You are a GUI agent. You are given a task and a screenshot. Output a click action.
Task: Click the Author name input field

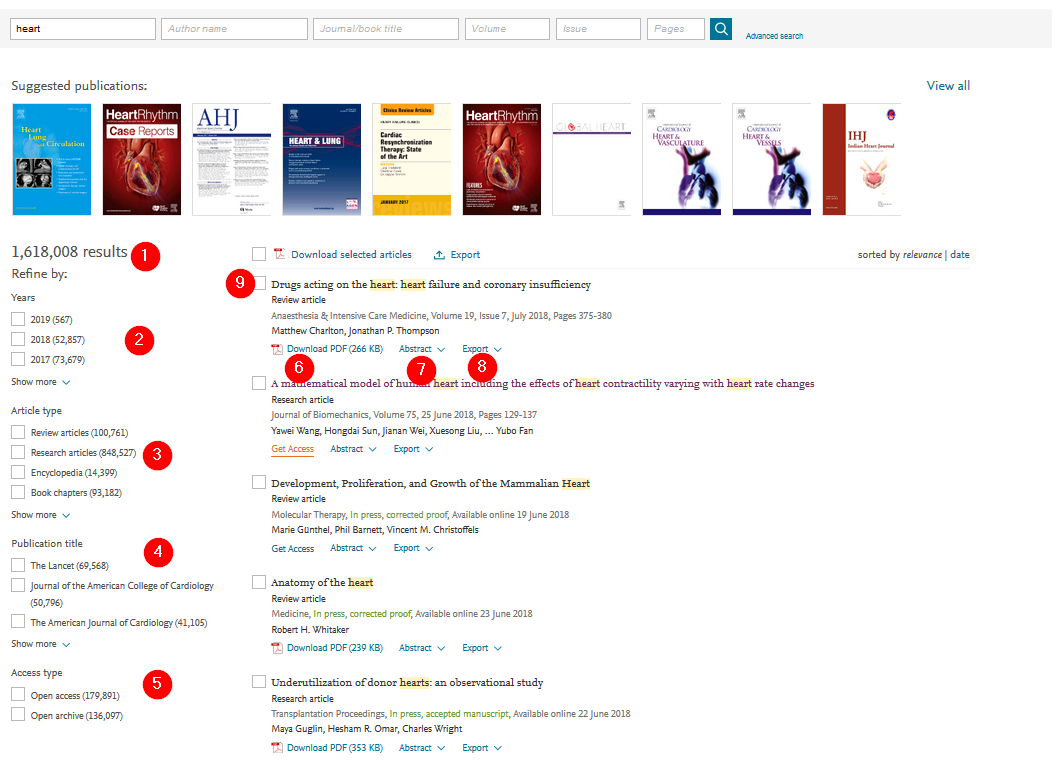233,29
